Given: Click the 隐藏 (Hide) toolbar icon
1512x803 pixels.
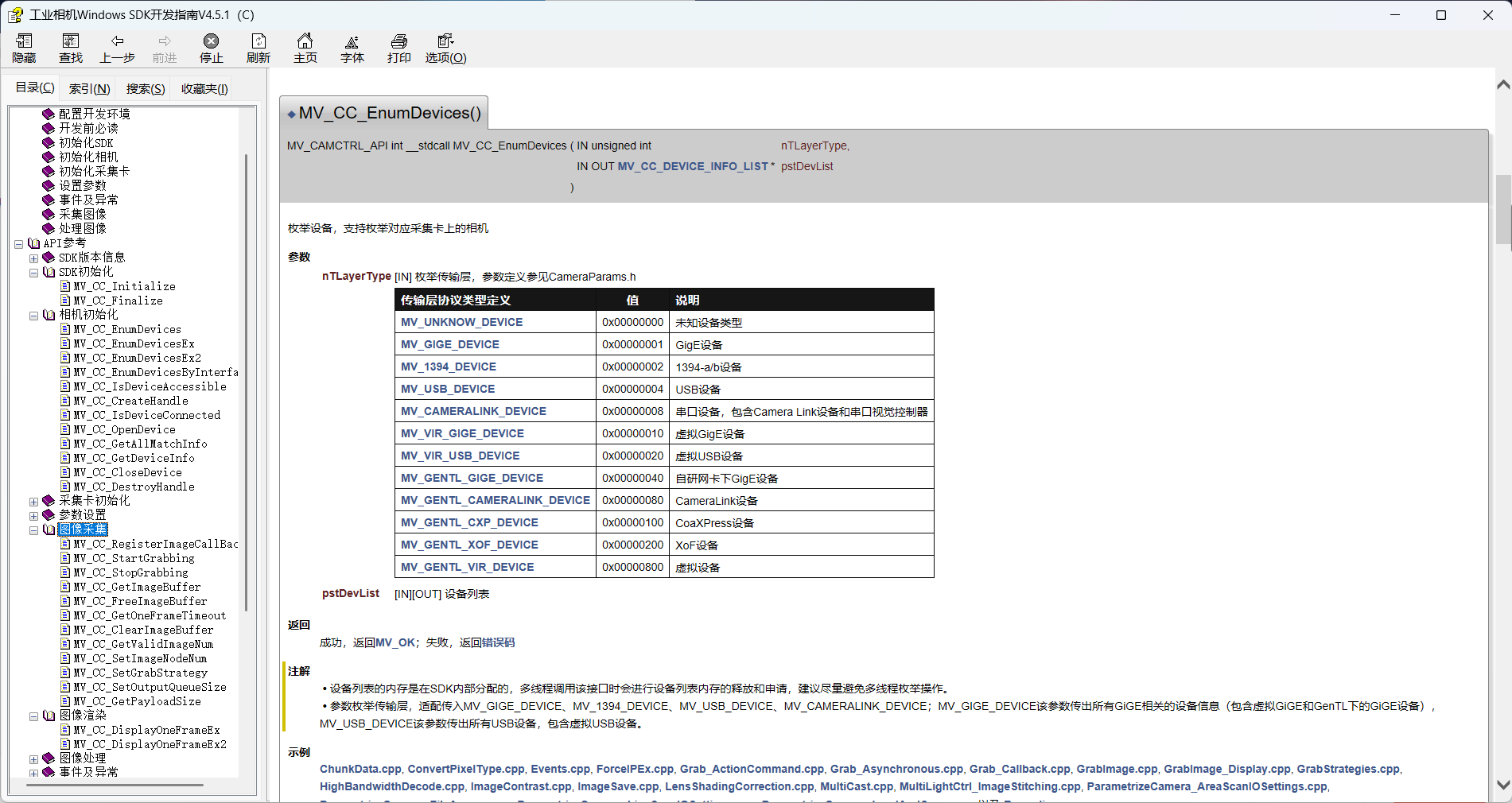Looking at the screenshot, I should click(24, 41).
